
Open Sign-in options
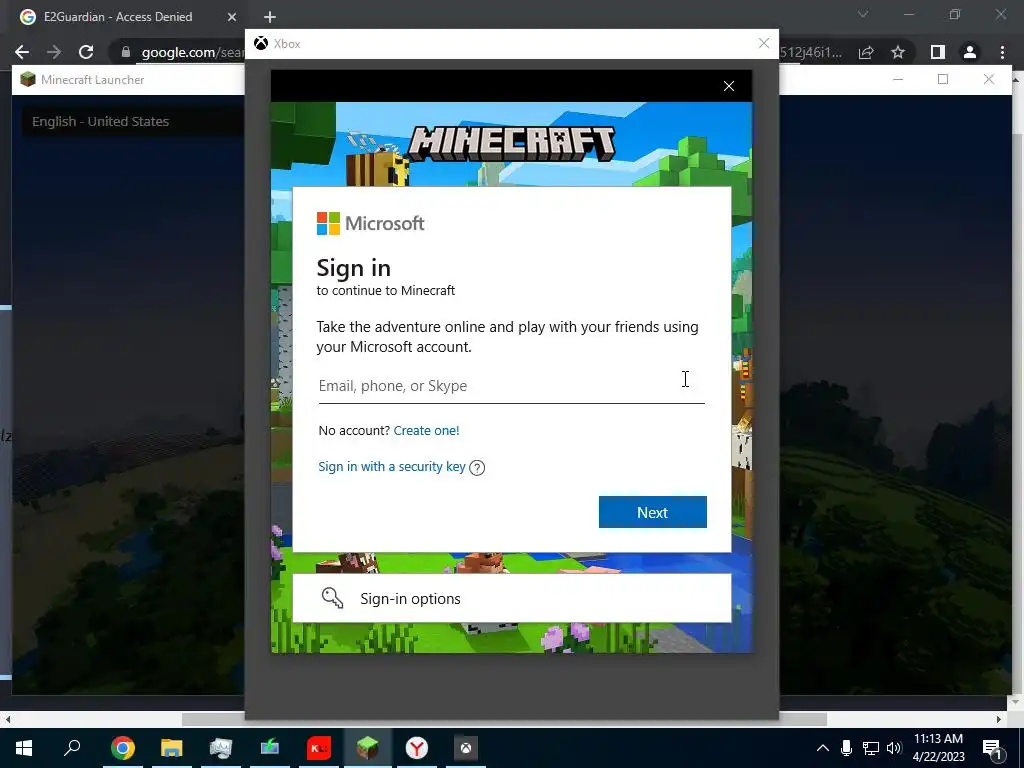click(x=512, y=598)
